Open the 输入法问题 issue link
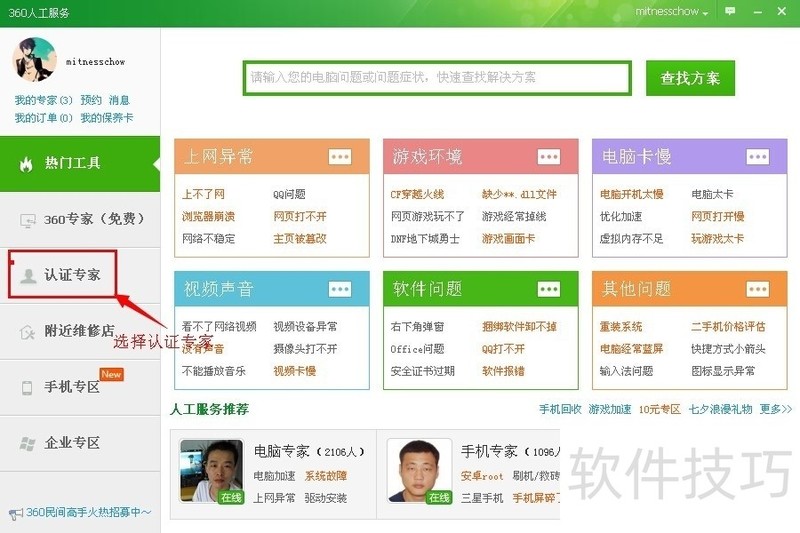The image size is (800, 533). point(627,371)
